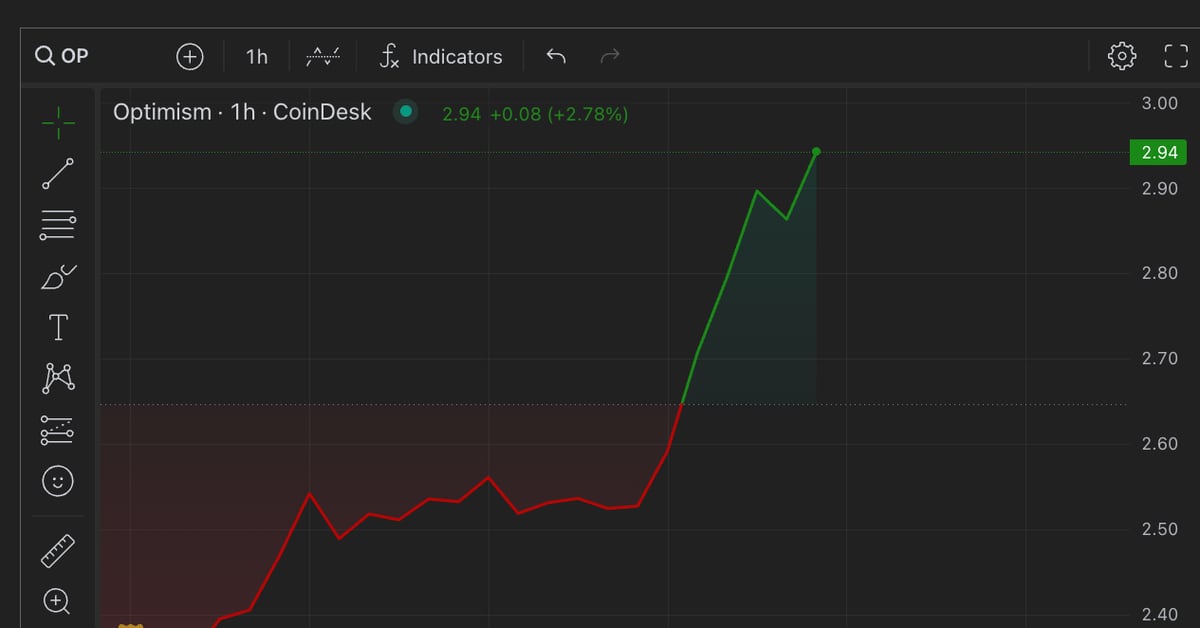Screen dimensions: 1200x628
Task: Click the green market status indicator dot
Action: [405, 112]
